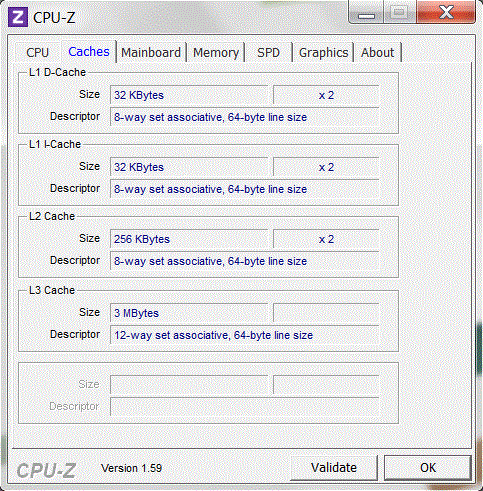The image size is (483, 491).
Task: Open the SPD tab
Action: tap(268, 53)
